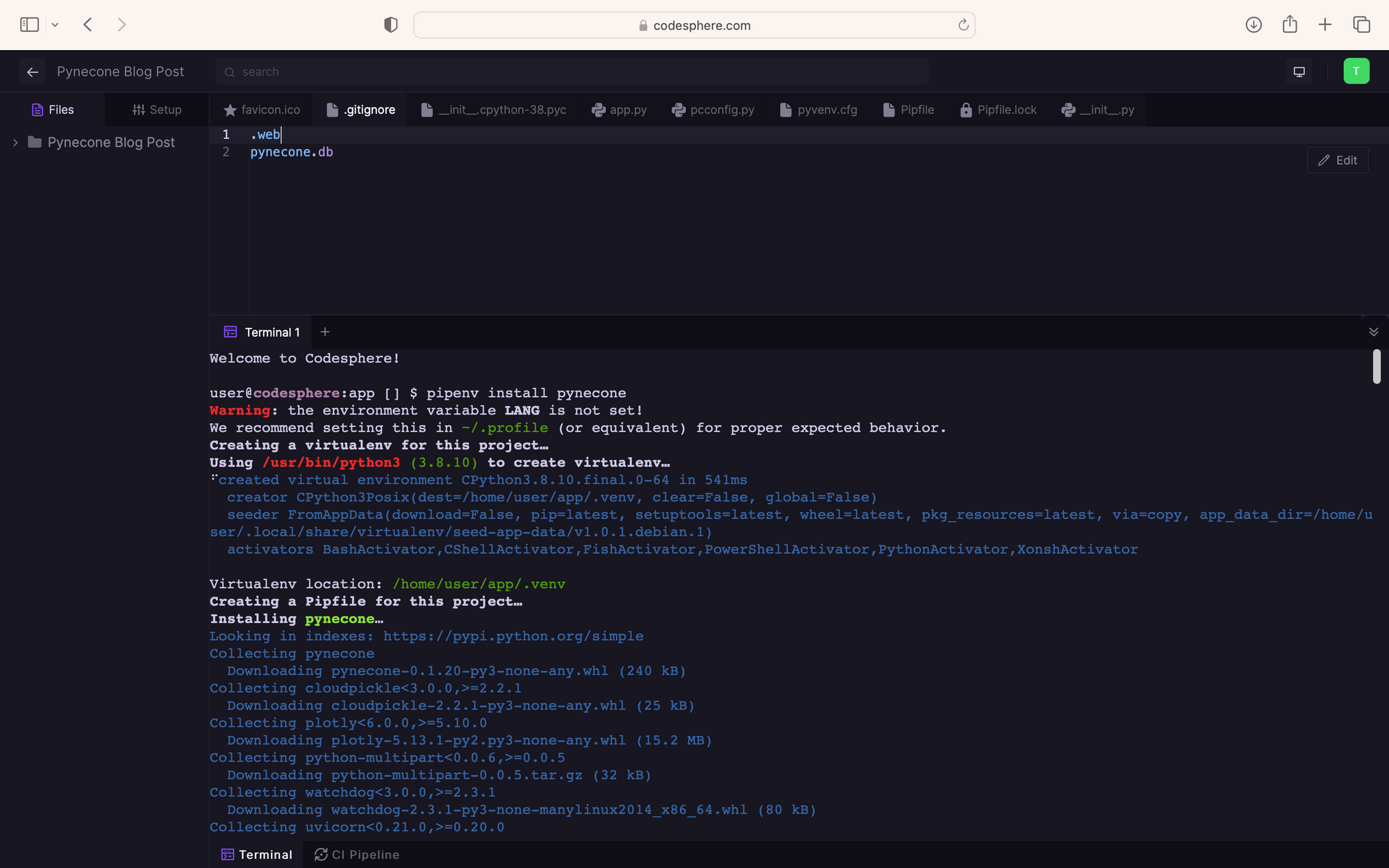This screenshot has height=868, width=1389.
Task: Reload the codesphere.com page
Action: tap(963, 25)
